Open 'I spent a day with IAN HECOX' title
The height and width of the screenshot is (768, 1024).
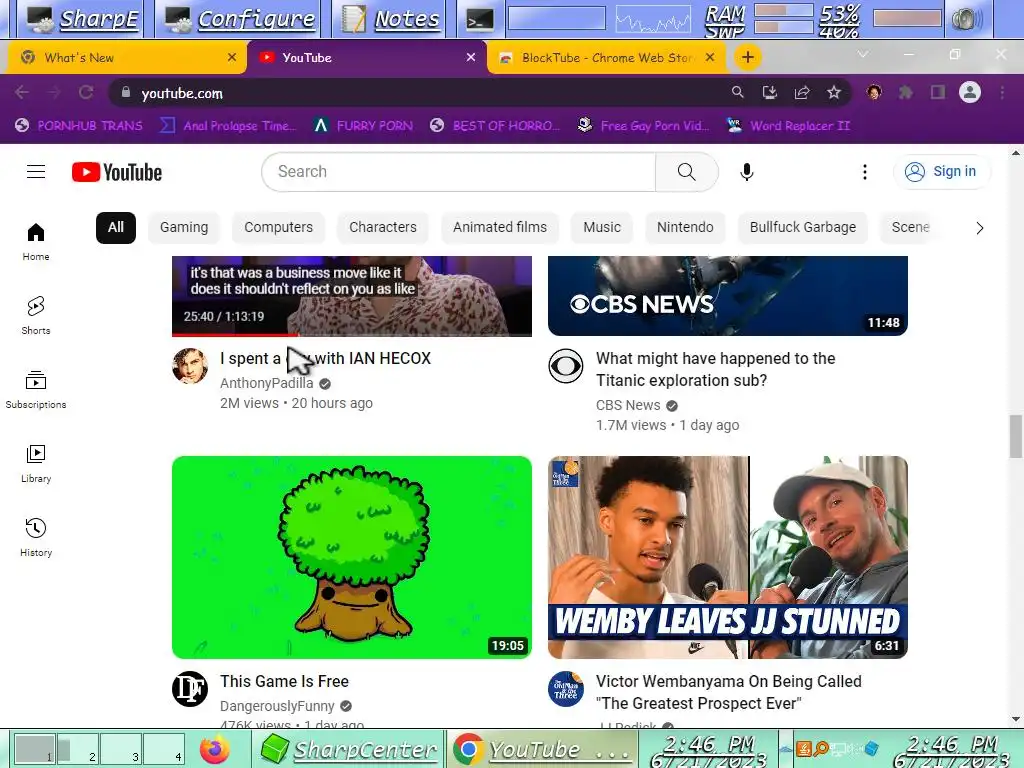[x=325, y=359]
